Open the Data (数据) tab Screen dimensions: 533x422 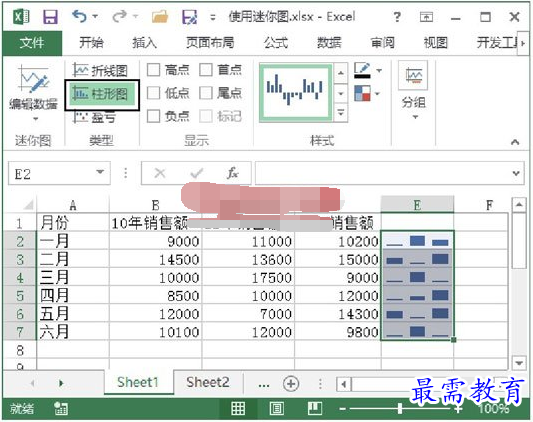[x=329, y=43]
